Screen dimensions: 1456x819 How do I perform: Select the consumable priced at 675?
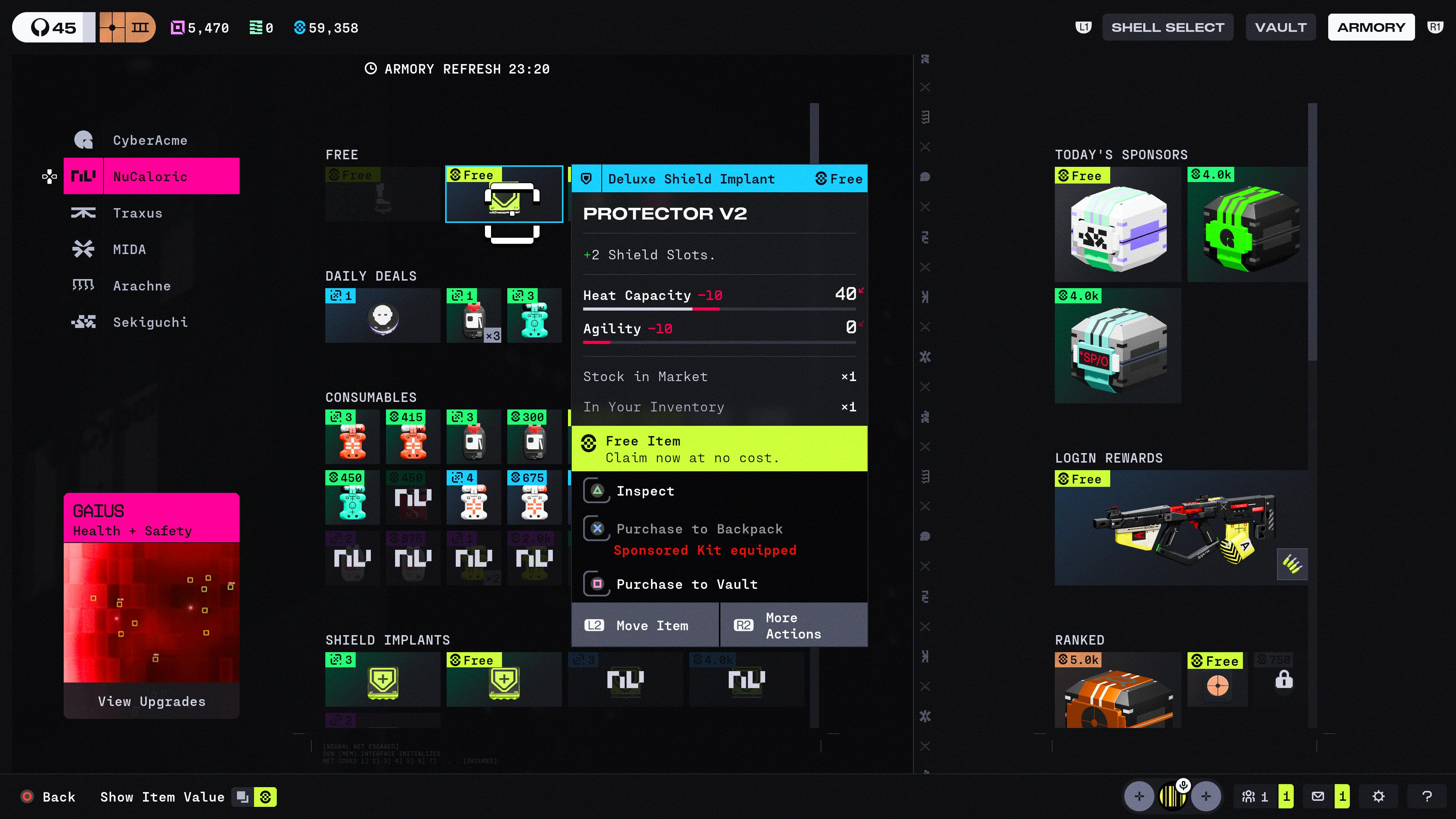pos(534,497)
